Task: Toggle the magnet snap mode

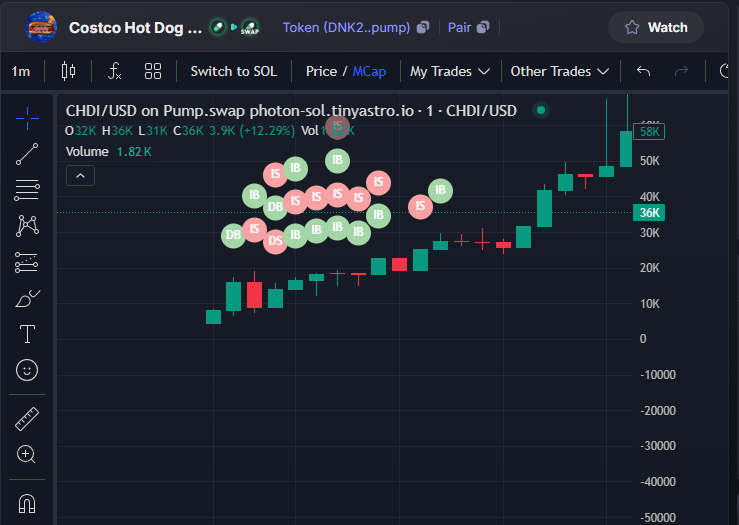Action: [x=27, y=503]
